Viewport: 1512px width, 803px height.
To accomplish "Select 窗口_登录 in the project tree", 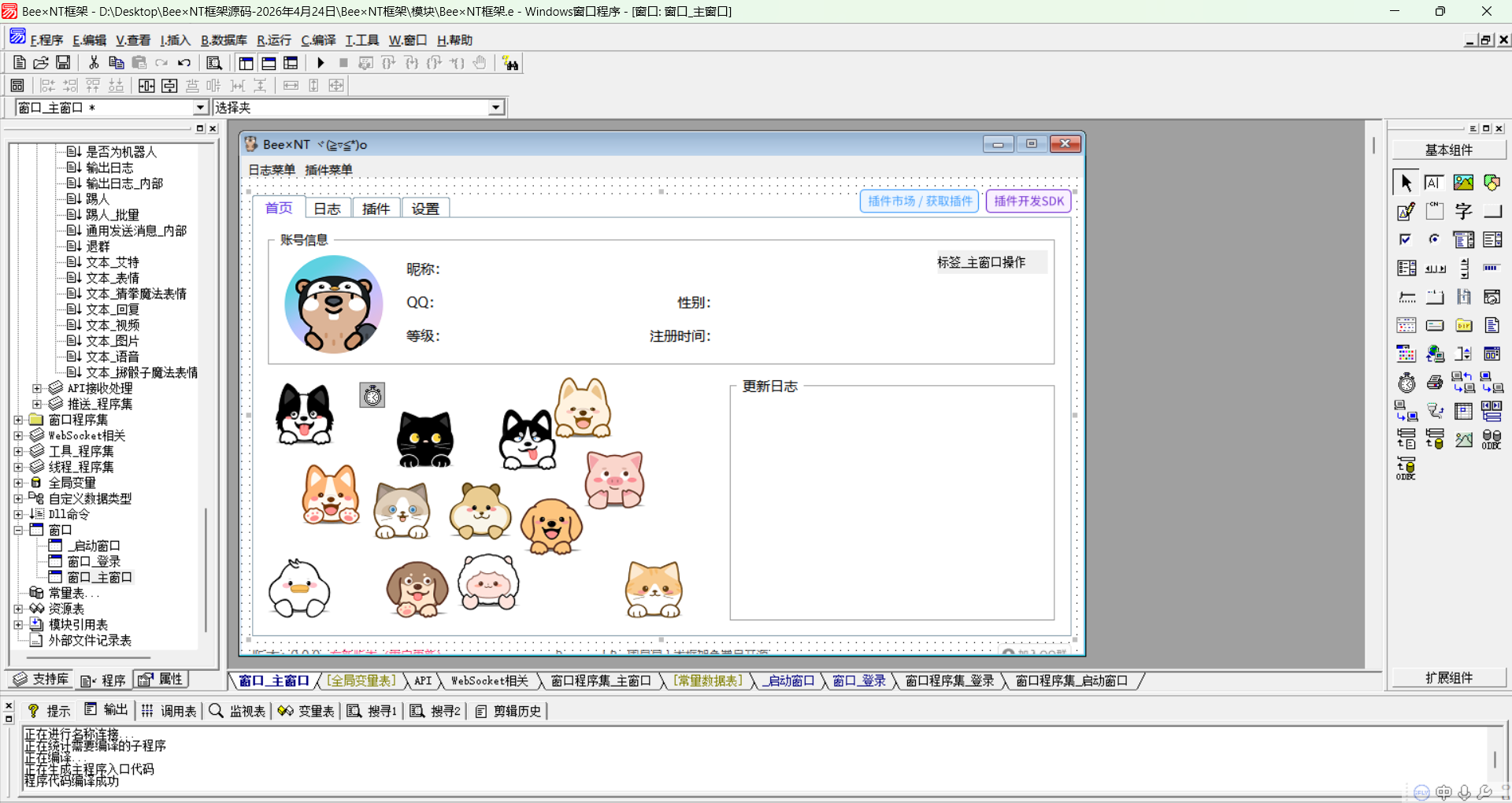I will pyautogui.click(x=94, y=561).
